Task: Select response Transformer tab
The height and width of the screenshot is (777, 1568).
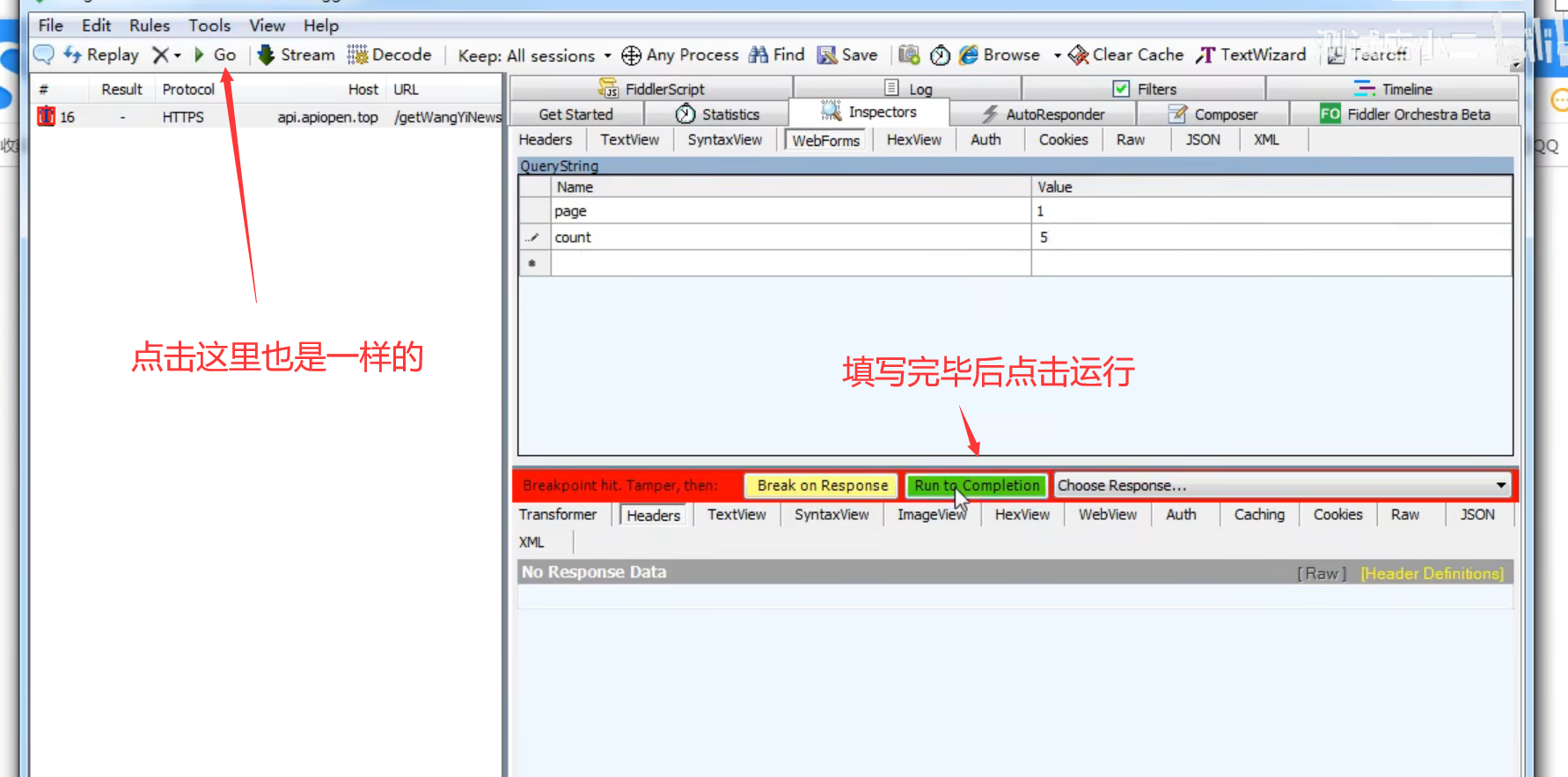Action: 558,515
